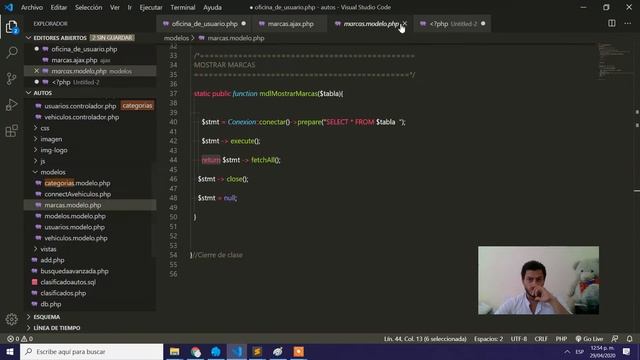Open the Editar menu
640x360 pixels.
pyautogui.click(x=59, y=7)
